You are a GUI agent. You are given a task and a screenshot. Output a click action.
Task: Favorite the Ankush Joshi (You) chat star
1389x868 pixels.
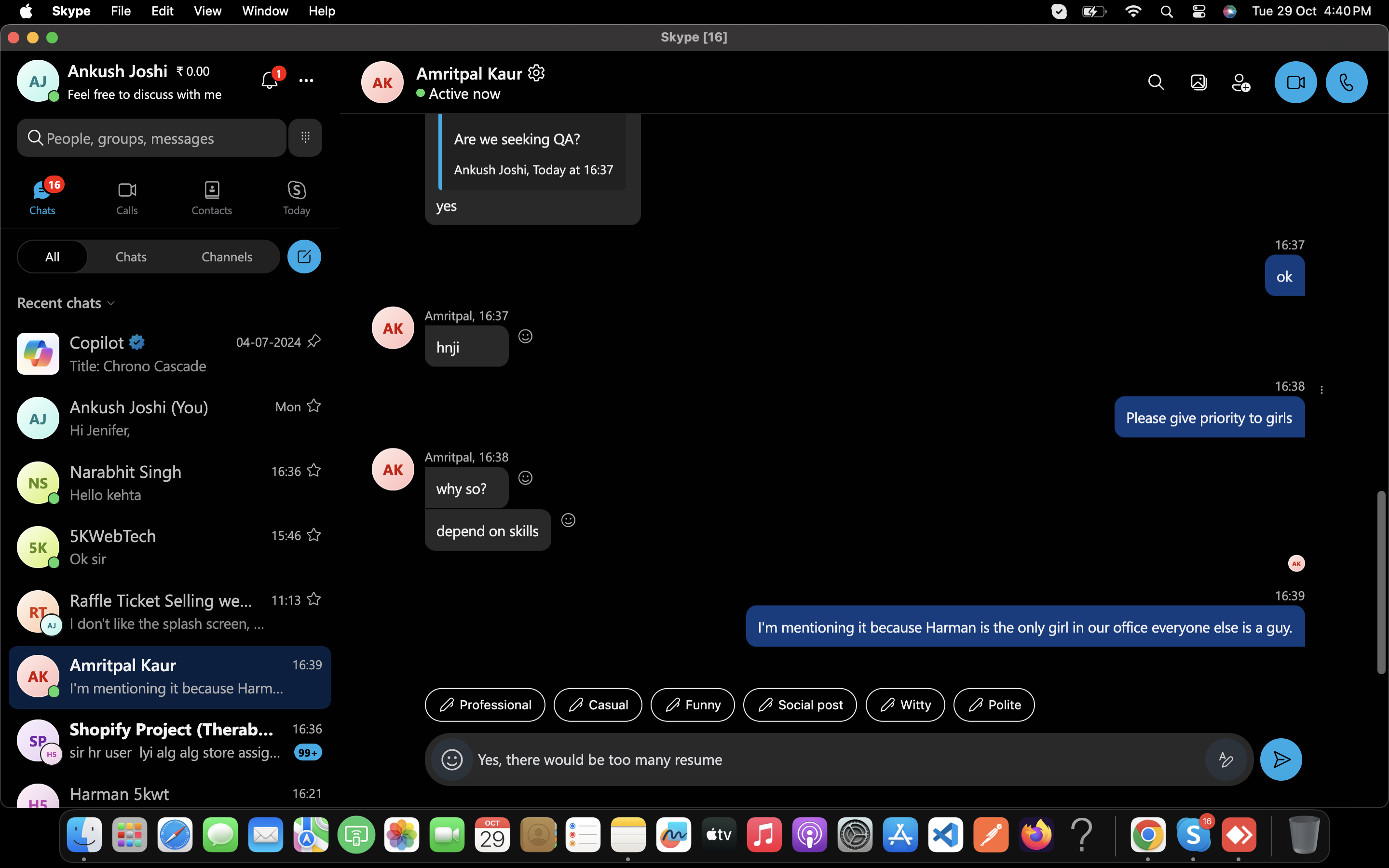pyautogui.click(x=314, y=406)
